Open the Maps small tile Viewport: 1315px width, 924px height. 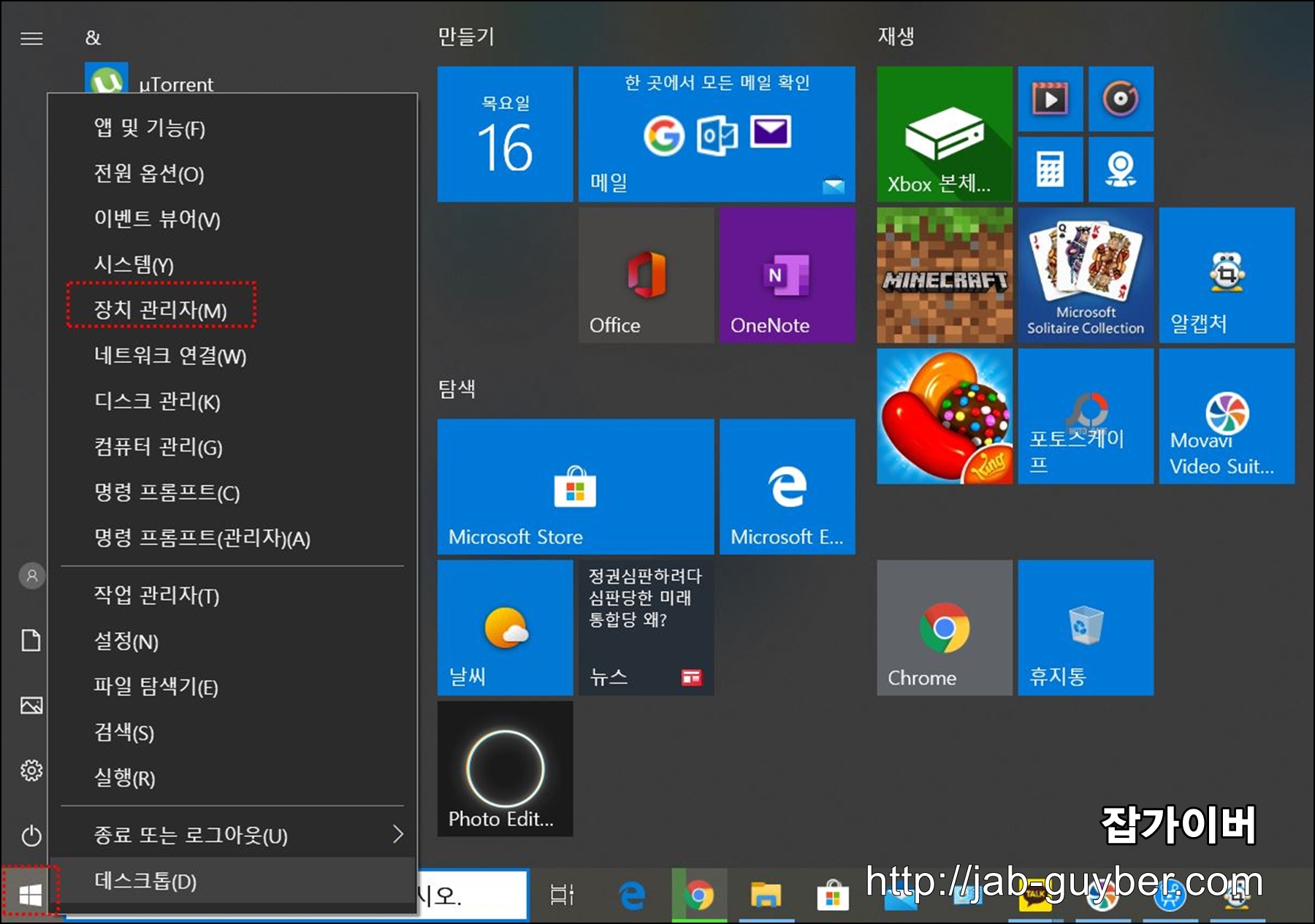click(x=1121, y=169)
